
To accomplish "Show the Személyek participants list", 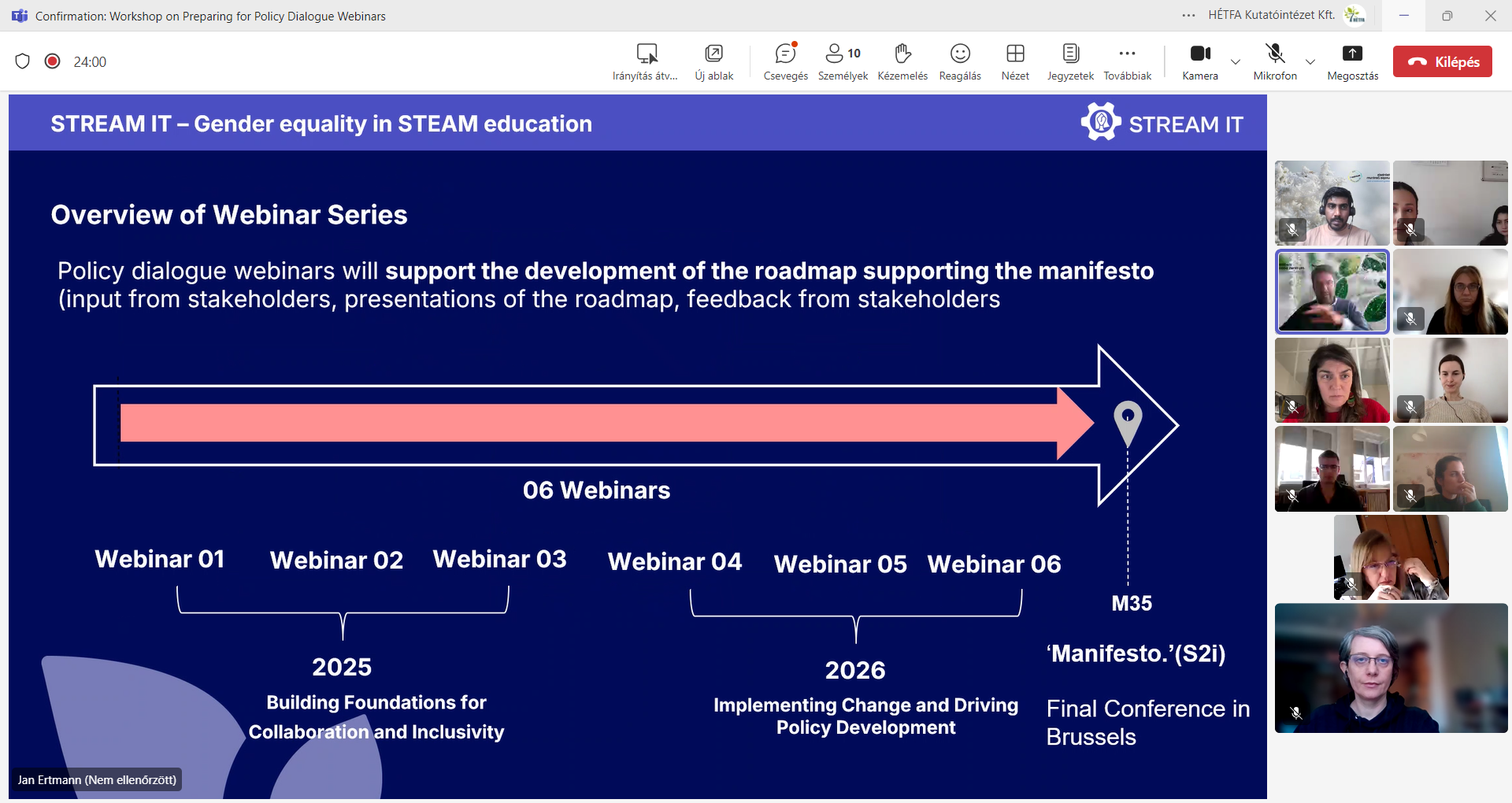I will tap(842, 61).
